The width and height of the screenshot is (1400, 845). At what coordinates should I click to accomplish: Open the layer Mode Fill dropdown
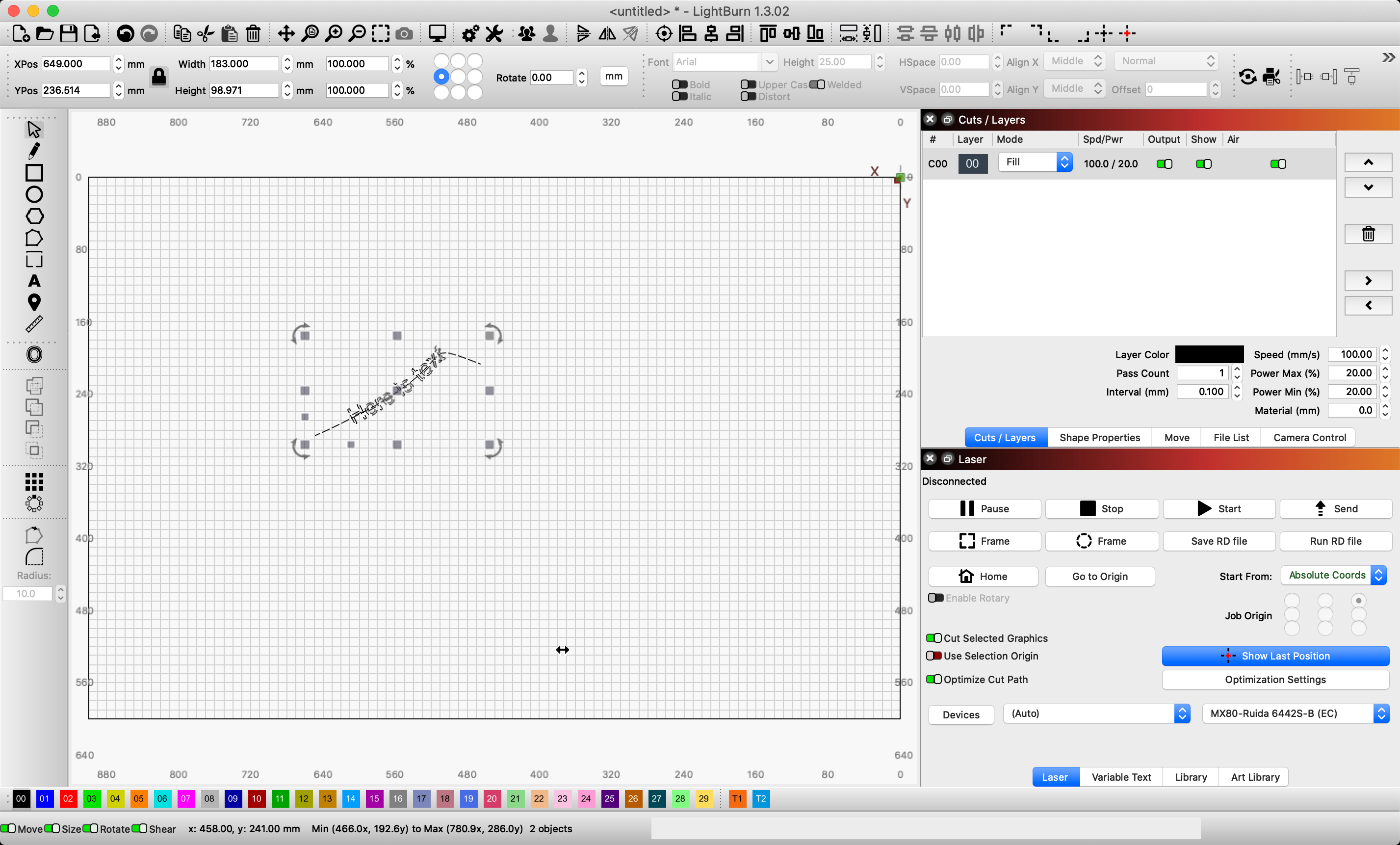1035,162
